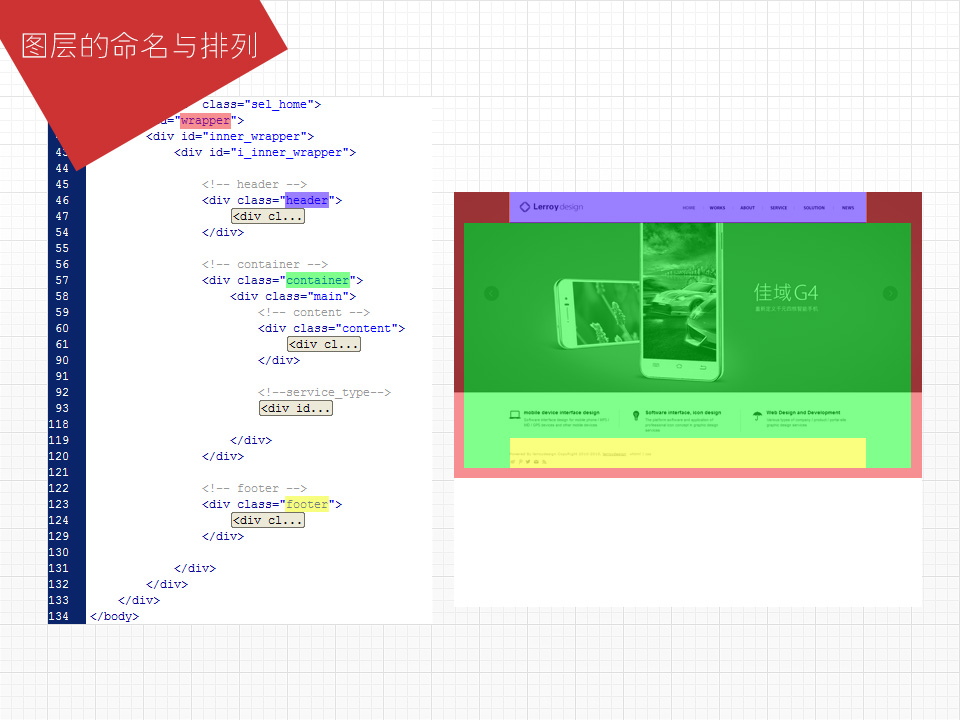
Task: Select the SOLUTION navigation item
Action: pyautogui.click(x=814, y=208)
